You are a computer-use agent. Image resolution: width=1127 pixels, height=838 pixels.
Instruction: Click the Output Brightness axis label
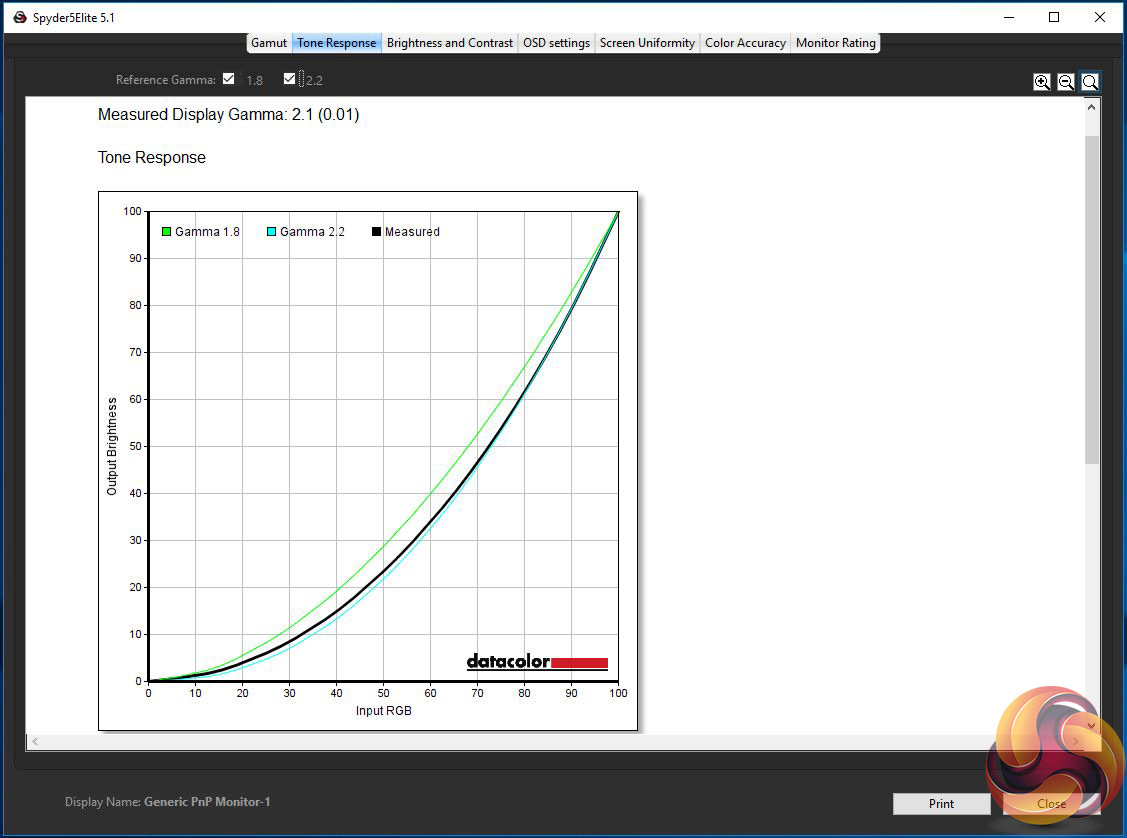point(111,446)
